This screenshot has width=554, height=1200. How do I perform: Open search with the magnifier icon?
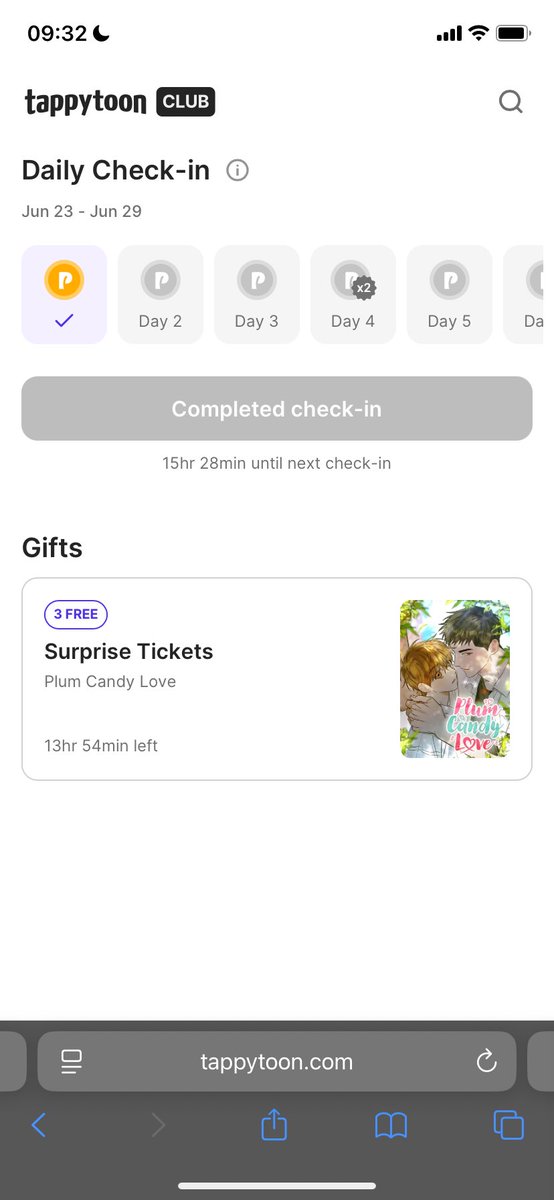point(511,102)
